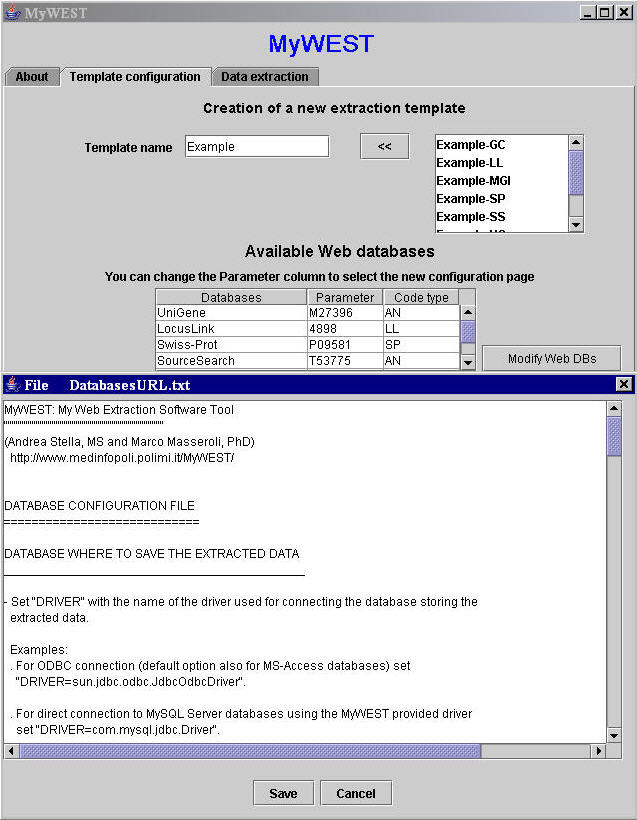Select Example-LL in template list
The width and height of the screenshot is (637, 820).
click(x=470, y=163)
